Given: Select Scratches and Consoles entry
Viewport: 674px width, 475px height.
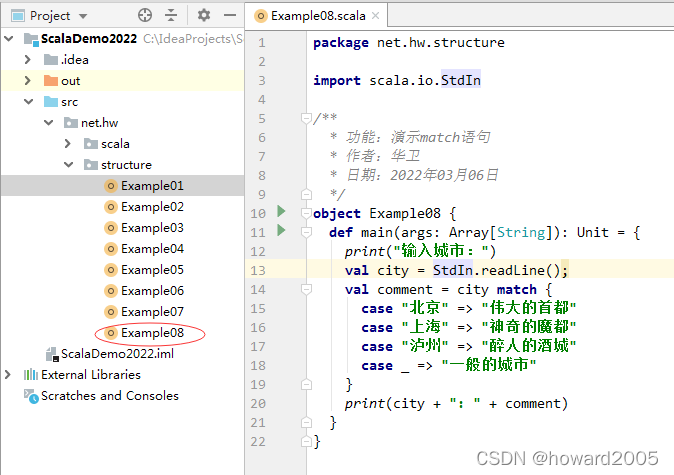Looking at the screenshot, I should (x=110, y=395).
